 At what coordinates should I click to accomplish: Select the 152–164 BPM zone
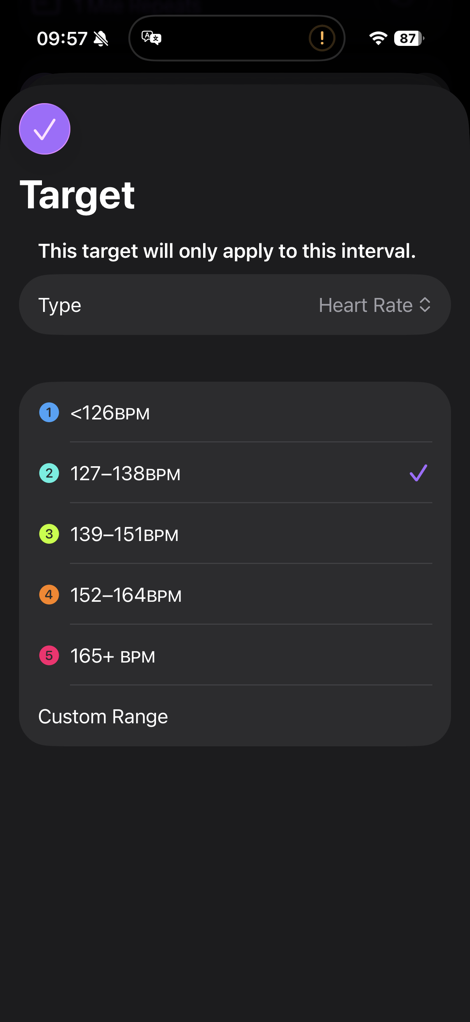tap(235, 595)
